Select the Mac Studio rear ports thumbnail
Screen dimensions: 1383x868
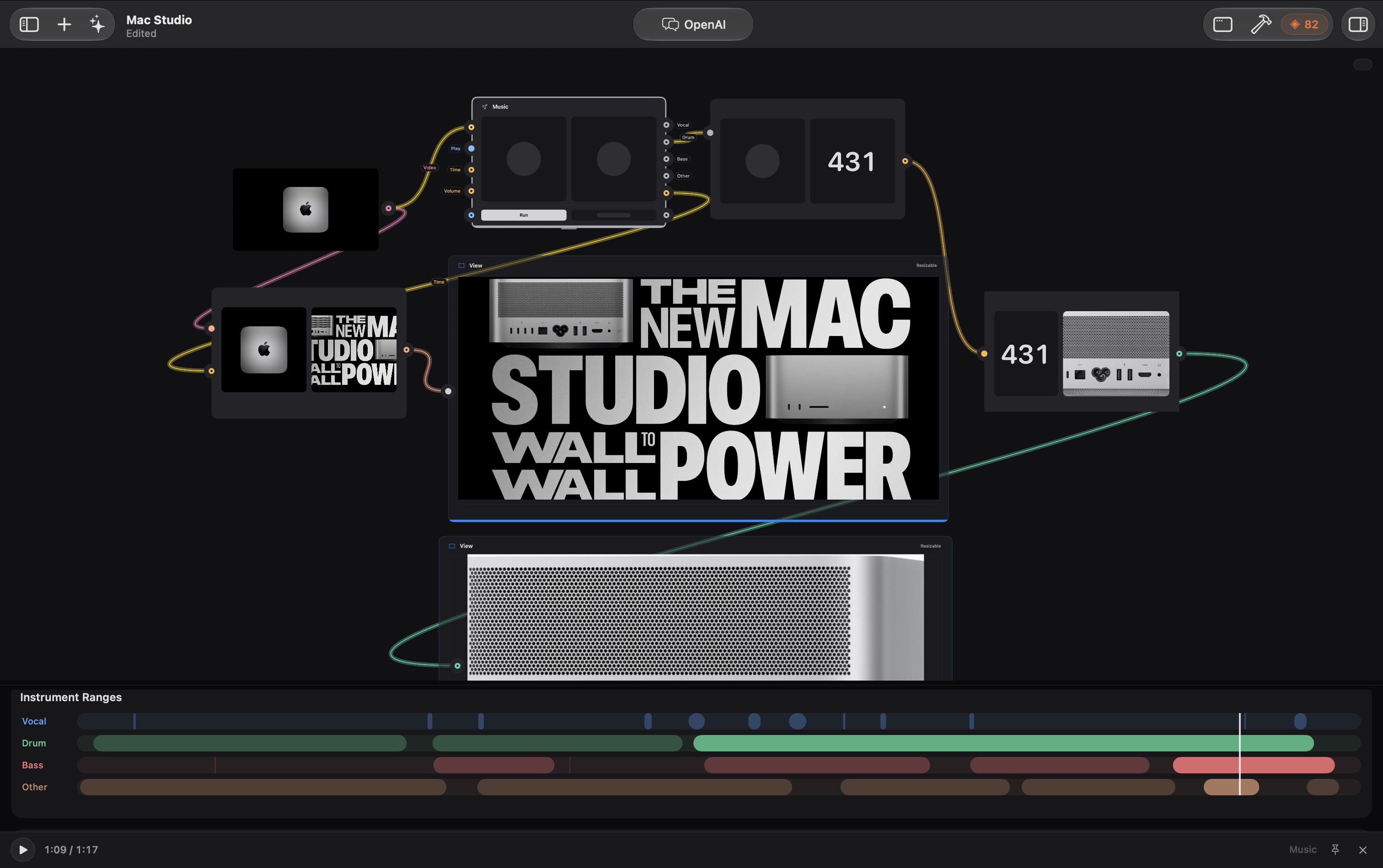pos(1115,354)
